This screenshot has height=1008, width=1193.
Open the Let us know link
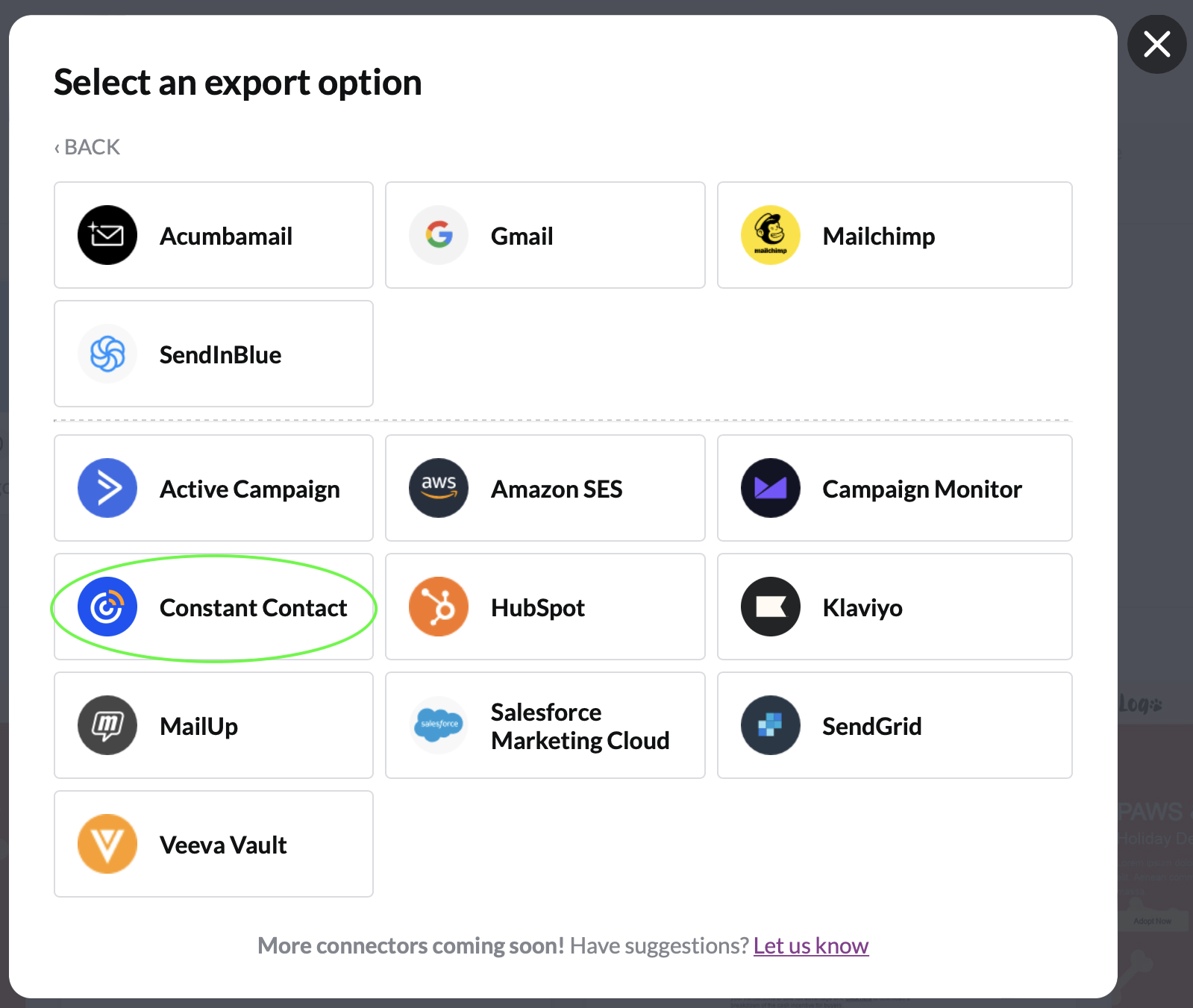click(x=811, y=946)
